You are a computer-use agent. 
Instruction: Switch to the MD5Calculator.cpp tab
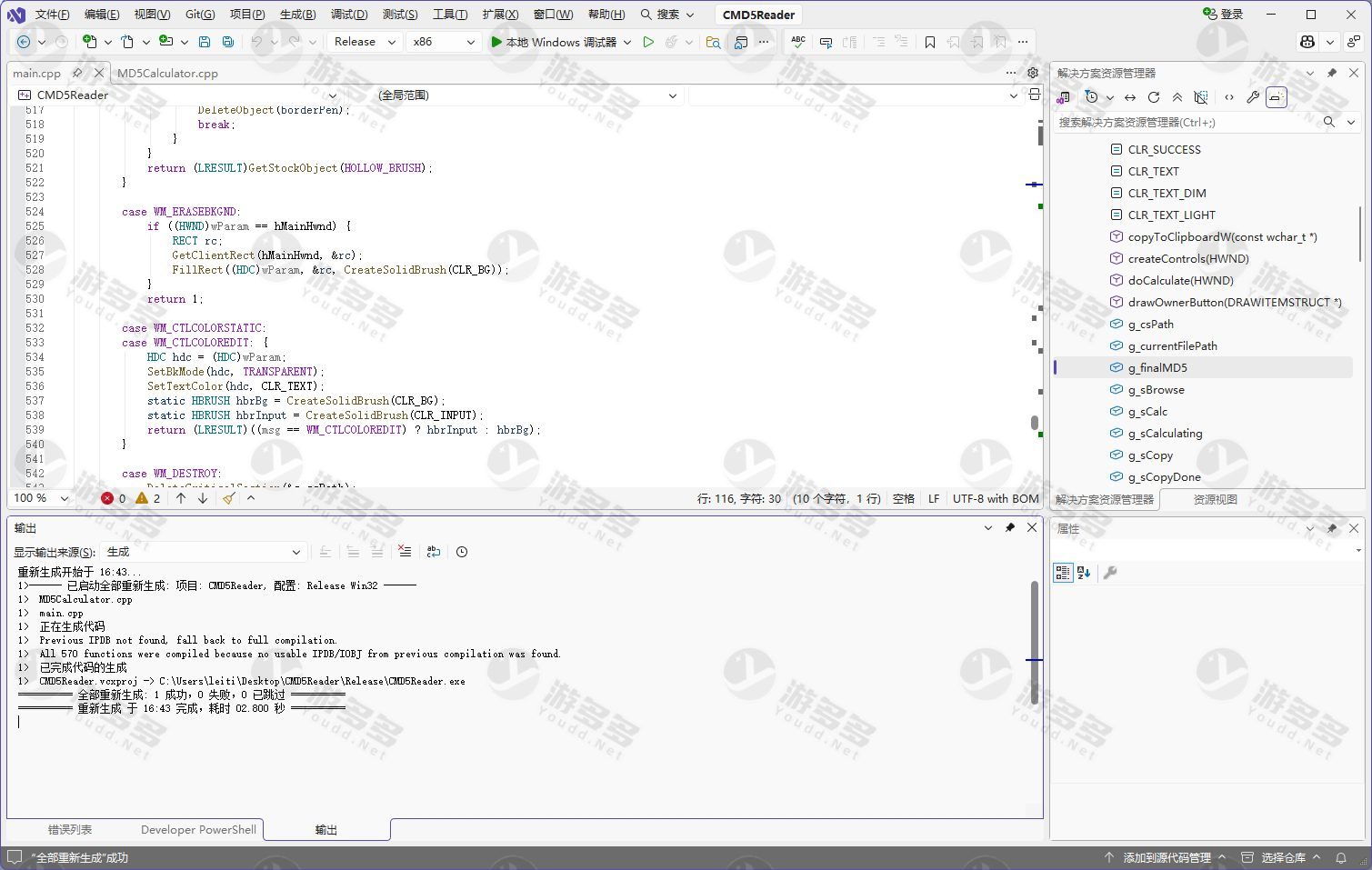tap(167, 74)
